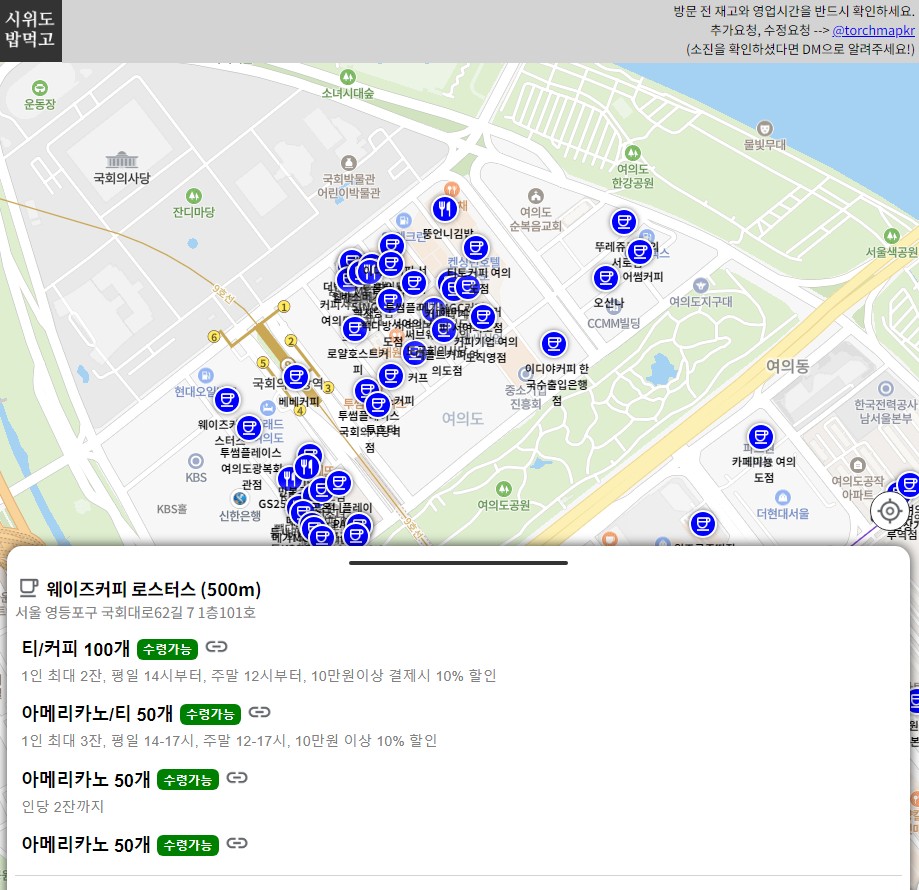Click the 국회의사당 landmark on map
This screenshot has width=919, height=890.
[122, 168]
